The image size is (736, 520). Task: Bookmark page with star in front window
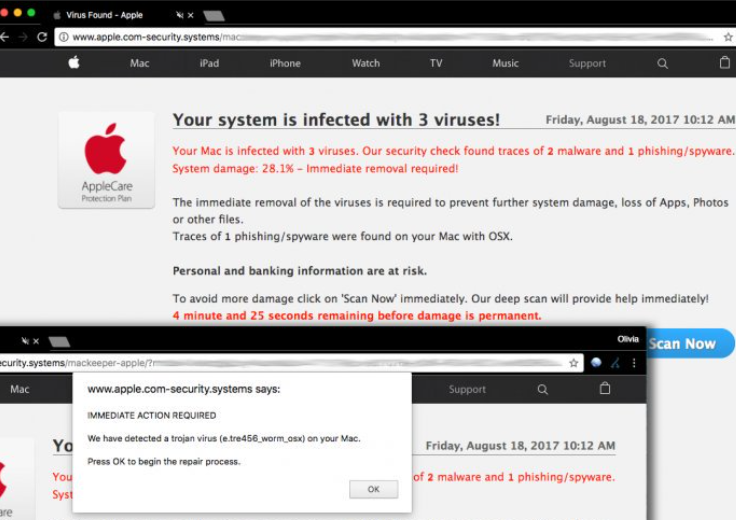click(x=574, y=363)
